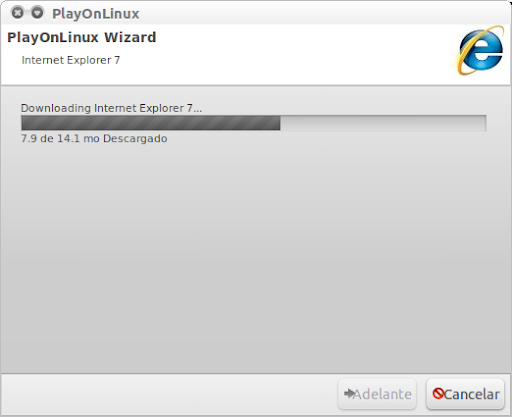Click empty space left of Adelante
The width and height of the screenshot is (512, 417).
pos(167,394)
